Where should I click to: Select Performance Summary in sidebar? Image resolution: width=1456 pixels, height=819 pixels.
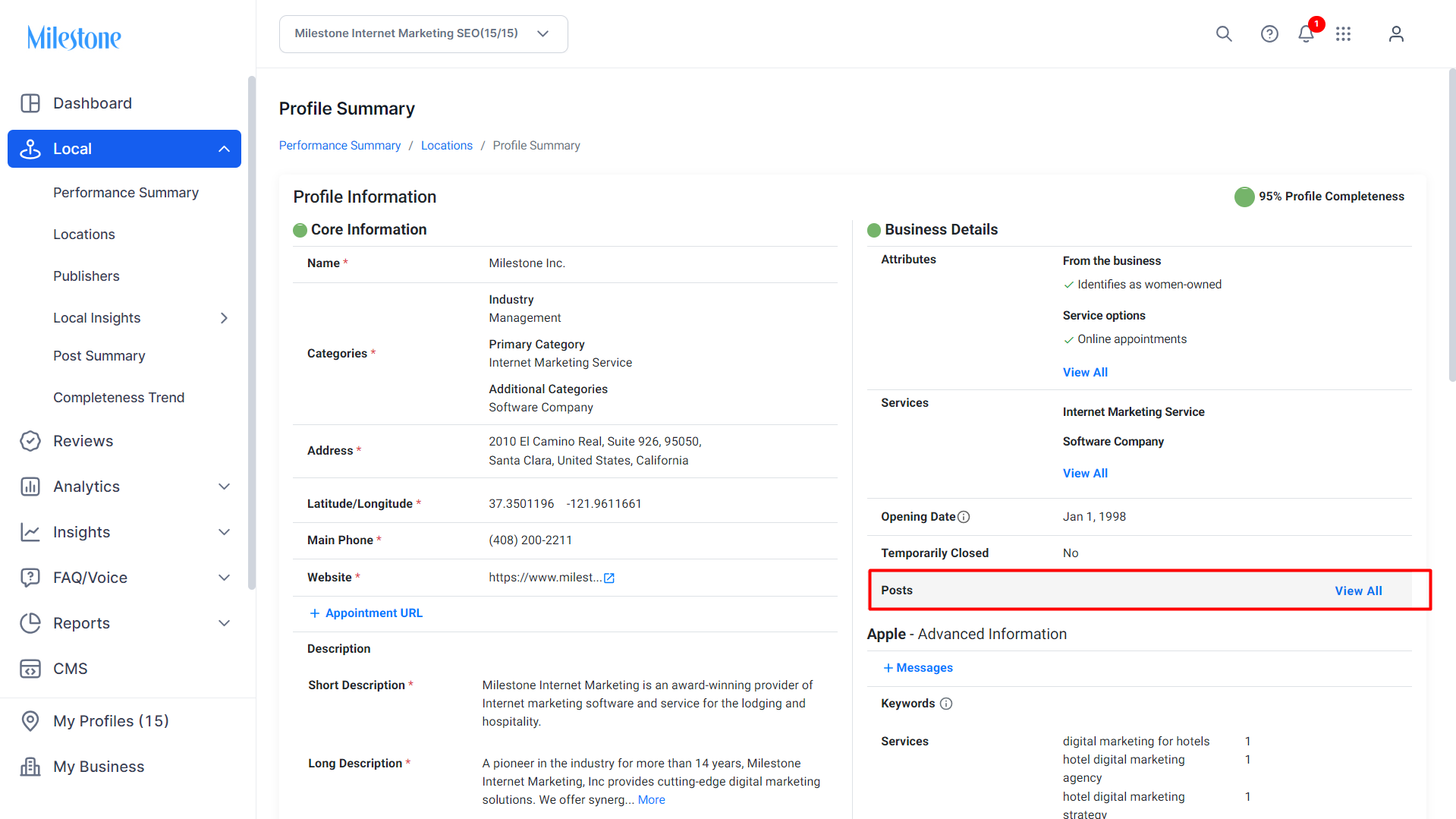[126, 193]
